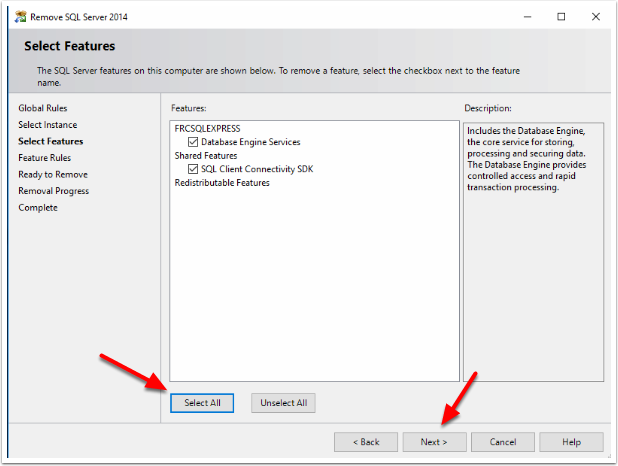
Task: Click the Unselect All button
Action: click(x=283, y=403)
